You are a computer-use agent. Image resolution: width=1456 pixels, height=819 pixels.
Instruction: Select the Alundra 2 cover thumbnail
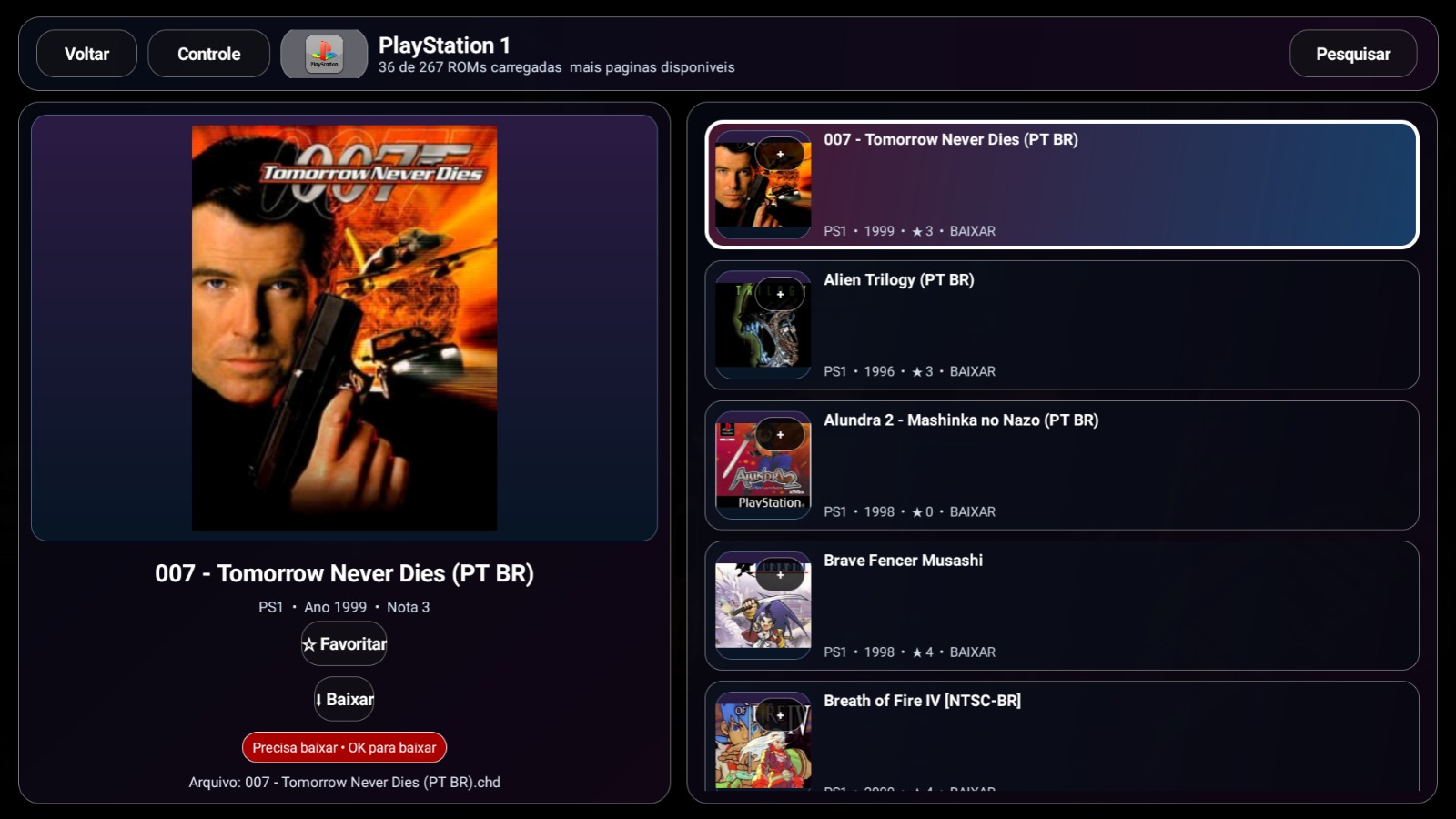click(x=763, y=465)
